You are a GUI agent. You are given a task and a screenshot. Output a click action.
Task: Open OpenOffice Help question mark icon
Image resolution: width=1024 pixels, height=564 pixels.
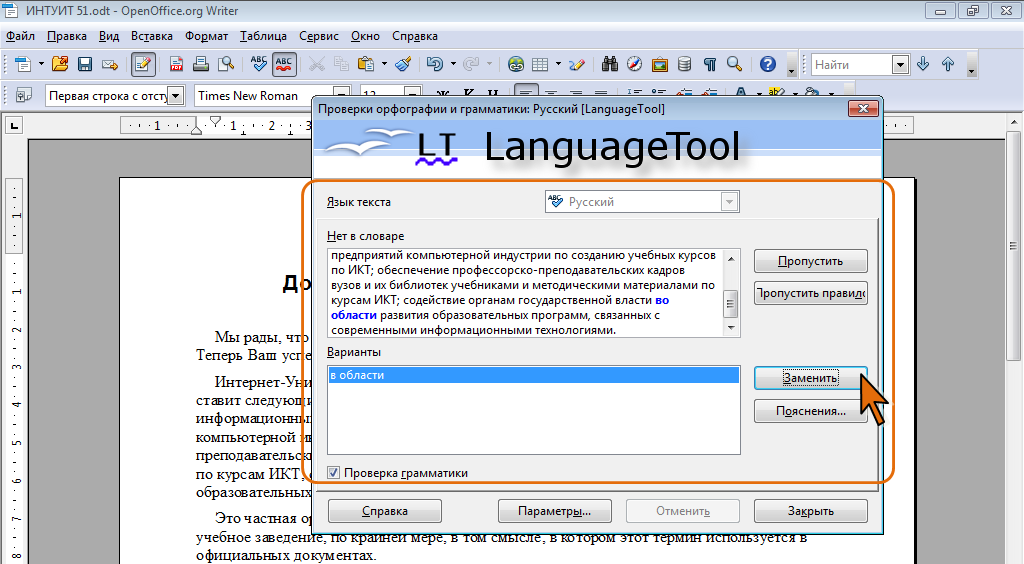click(768, 64)
